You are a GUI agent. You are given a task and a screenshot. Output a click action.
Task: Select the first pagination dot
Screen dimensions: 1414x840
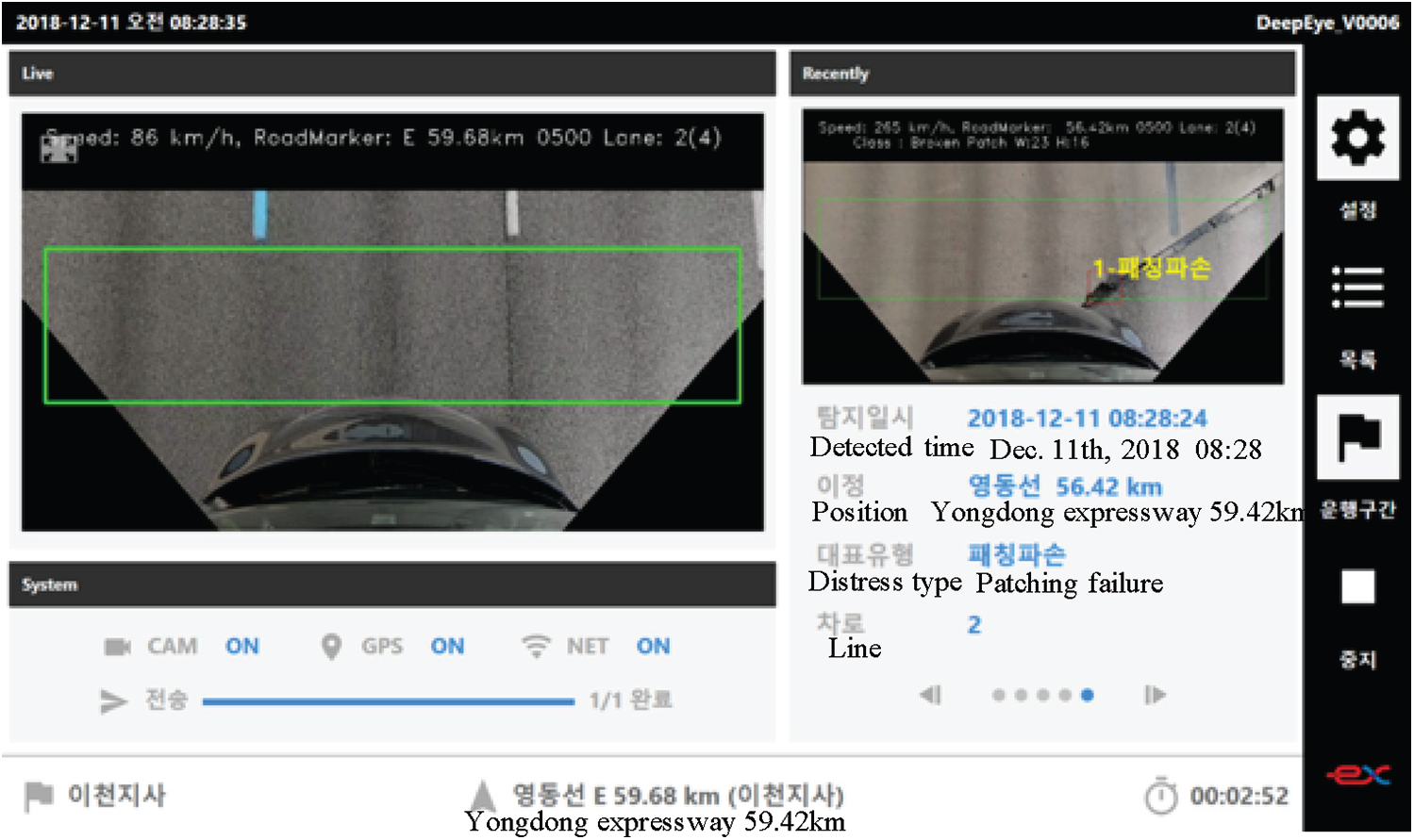[998, 696]
